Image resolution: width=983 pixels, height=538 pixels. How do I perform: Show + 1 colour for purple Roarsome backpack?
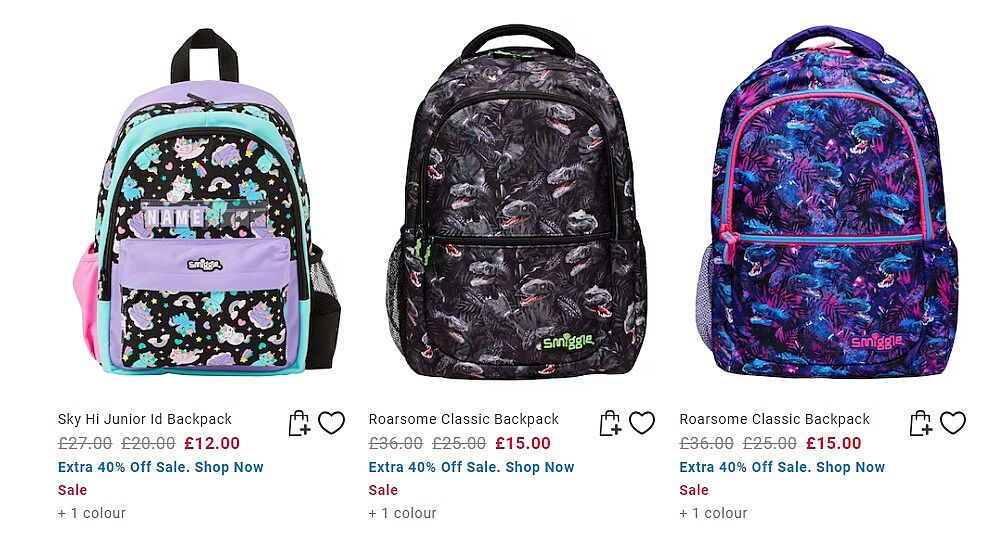713,514
